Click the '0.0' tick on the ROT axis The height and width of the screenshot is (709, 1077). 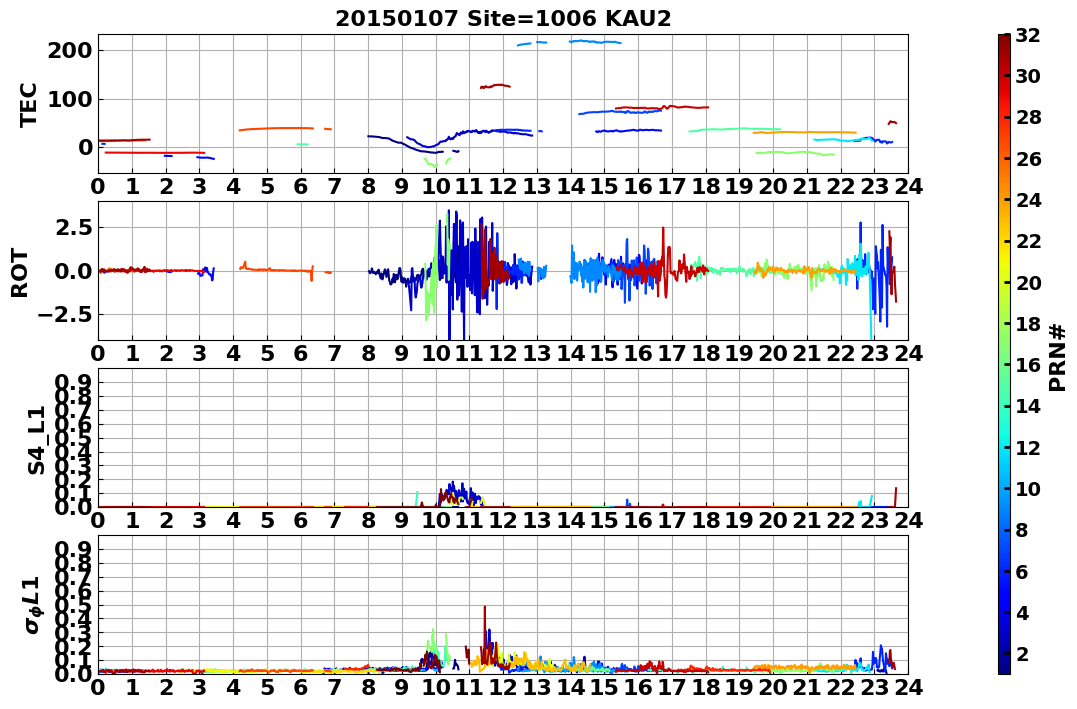pos(75,271)
